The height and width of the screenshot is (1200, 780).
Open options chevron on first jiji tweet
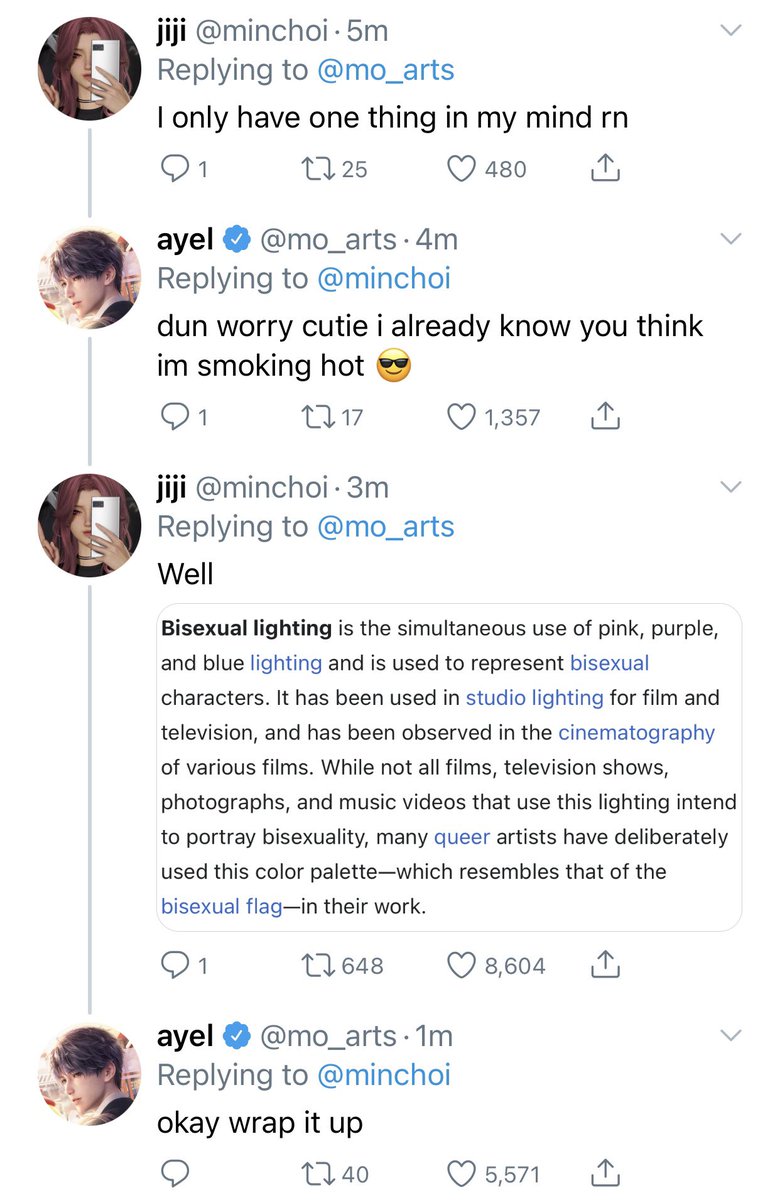click(x=732, y=31)
